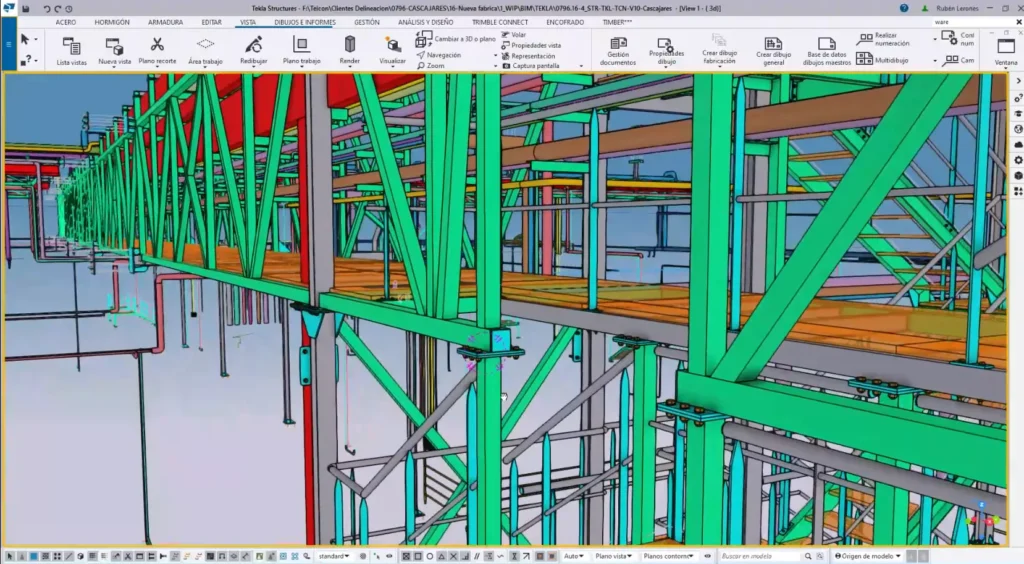Open the Origen de modelo dropdown
Viewport: 1024px width, 564px height.
tap(868, 556)
